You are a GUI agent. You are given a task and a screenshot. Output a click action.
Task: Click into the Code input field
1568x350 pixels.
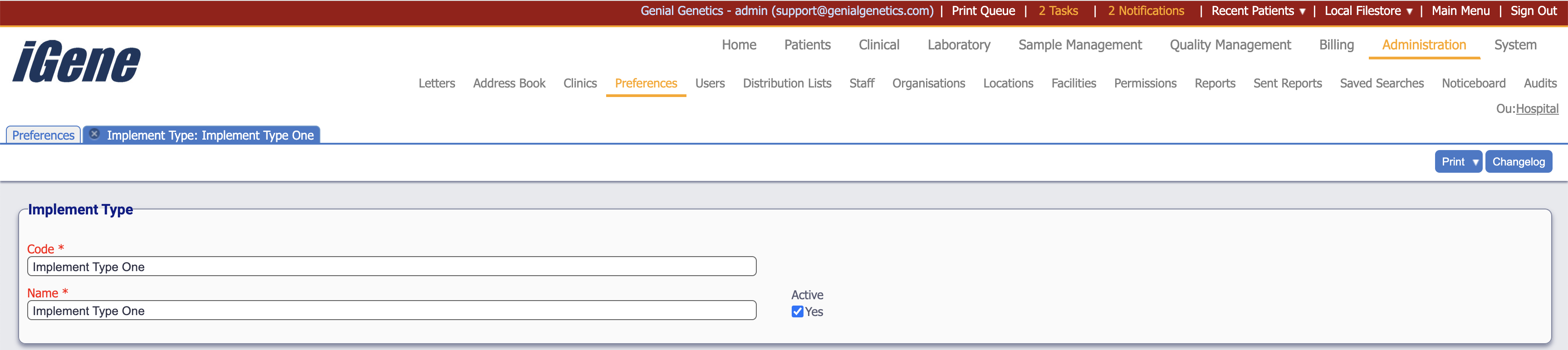click(392, 267)
